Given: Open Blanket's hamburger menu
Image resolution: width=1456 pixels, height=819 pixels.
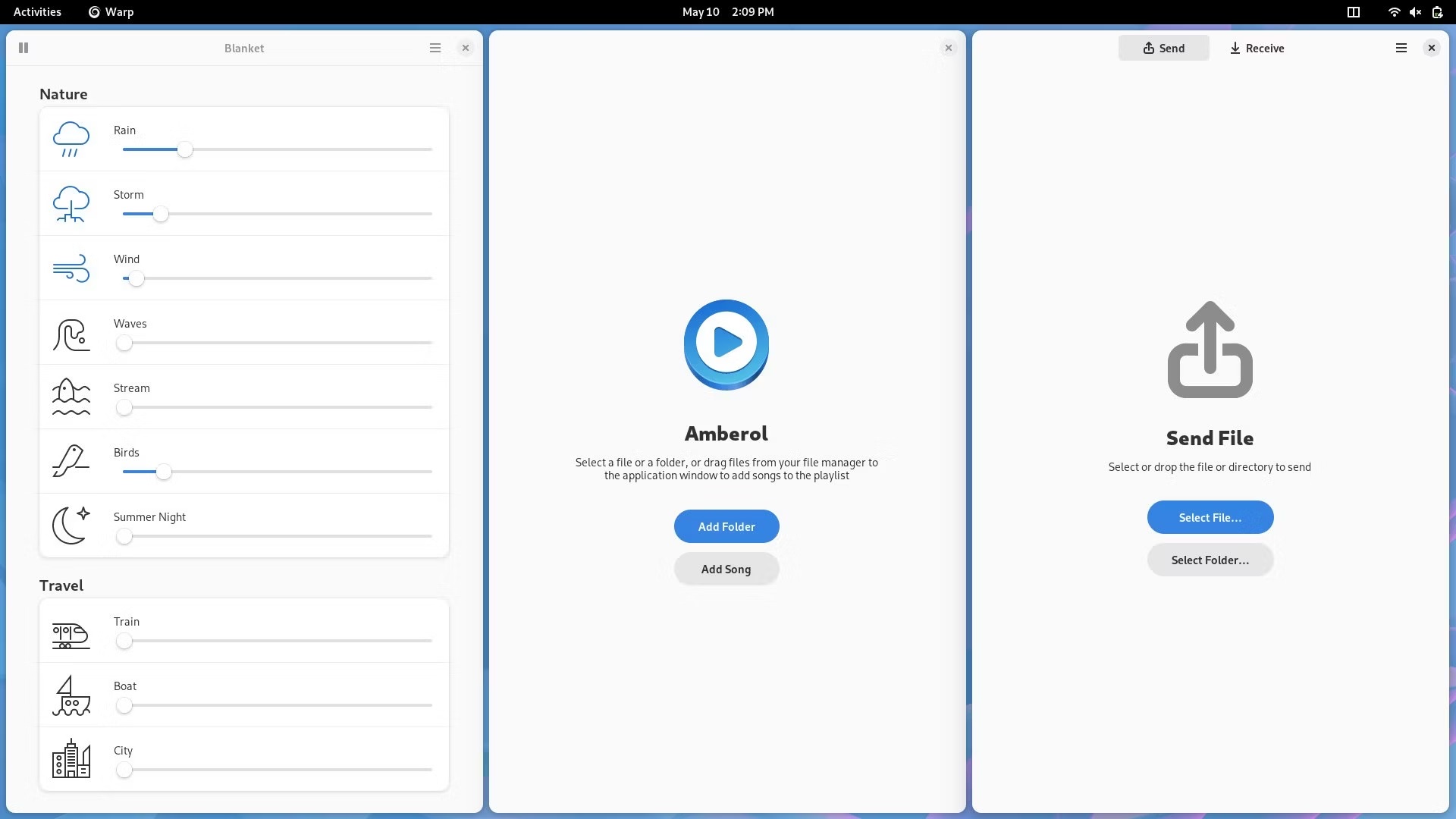Looking at the screenshot, I should pos(435,48).
